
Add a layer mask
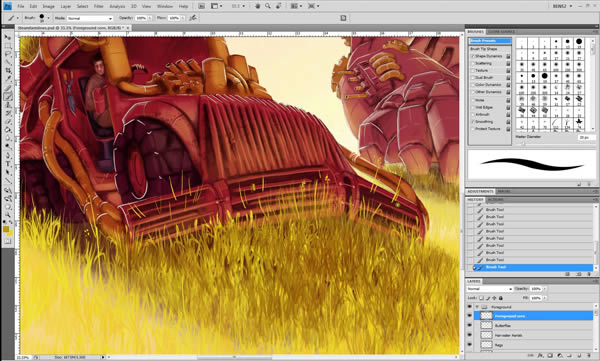[x=550, y=356]
